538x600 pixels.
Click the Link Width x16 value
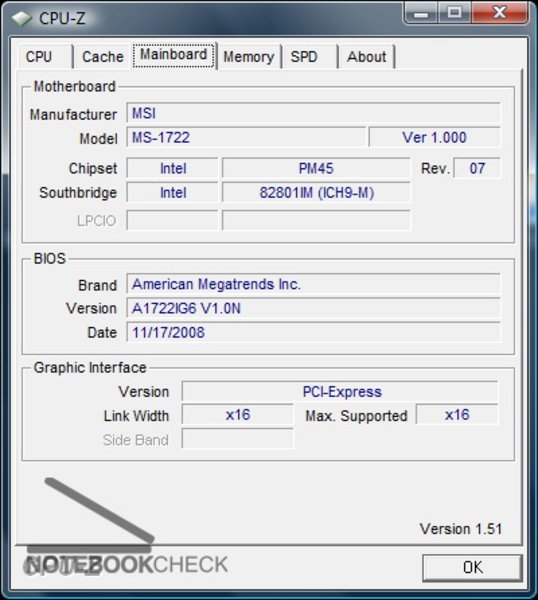click(x=238, y=415)
